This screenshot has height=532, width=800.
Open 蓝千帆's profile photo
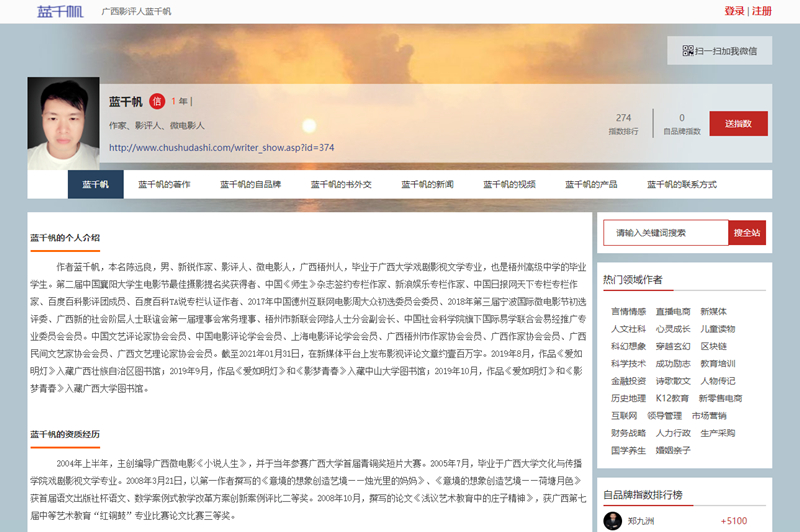click(x=64, y=125)
